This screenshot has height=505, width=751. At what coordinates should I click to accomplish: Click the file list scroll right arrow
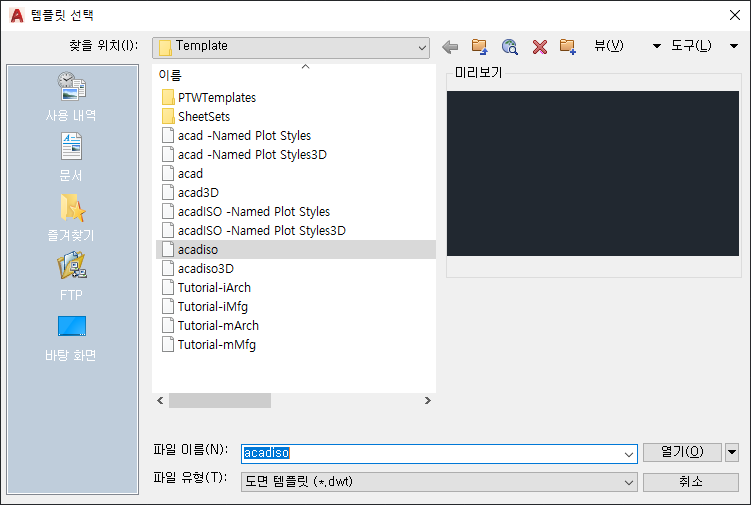[427, 401]
